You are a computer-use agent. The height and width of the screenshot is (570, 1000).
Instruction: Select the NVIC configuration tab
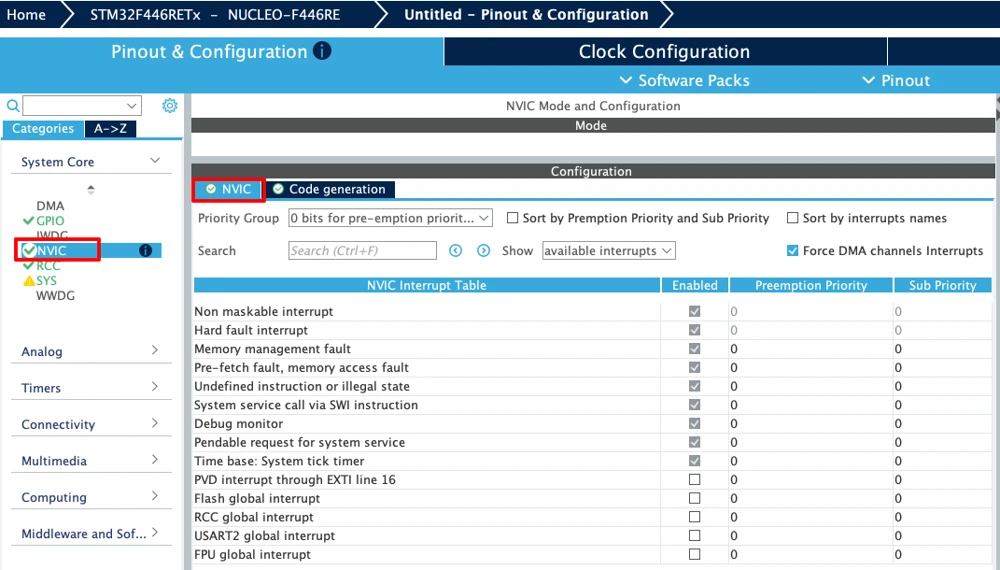point(228,189)
